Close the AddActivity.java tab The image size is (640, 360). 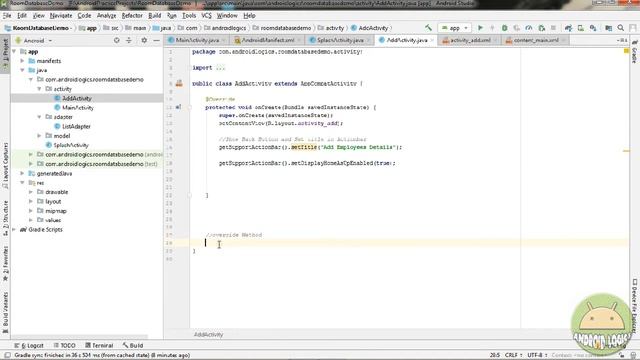pos(432,40)
